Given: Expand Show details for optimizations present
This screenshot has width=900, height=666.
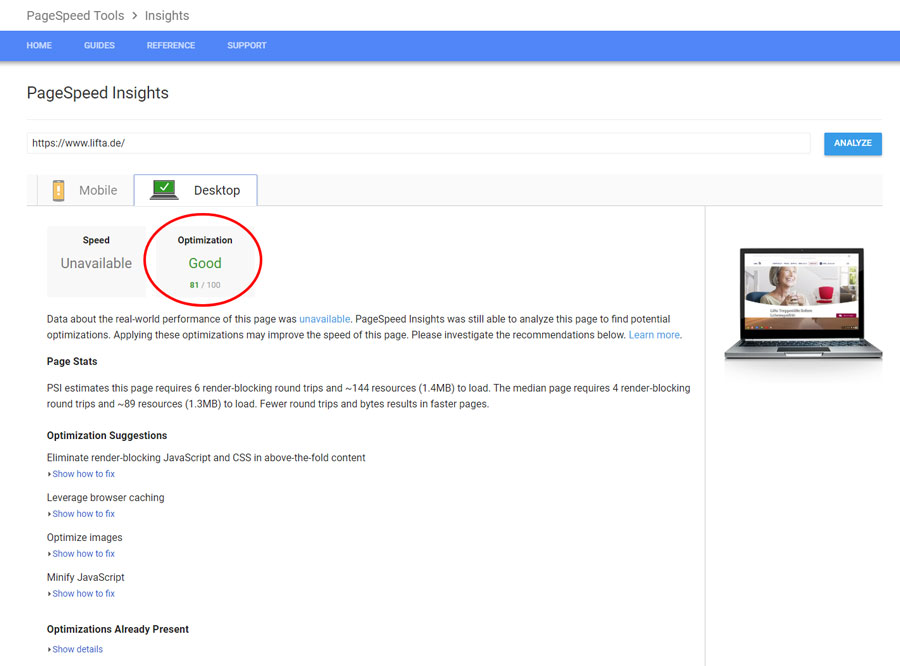Looking at the screenshot, I should [x=77, y=649].
